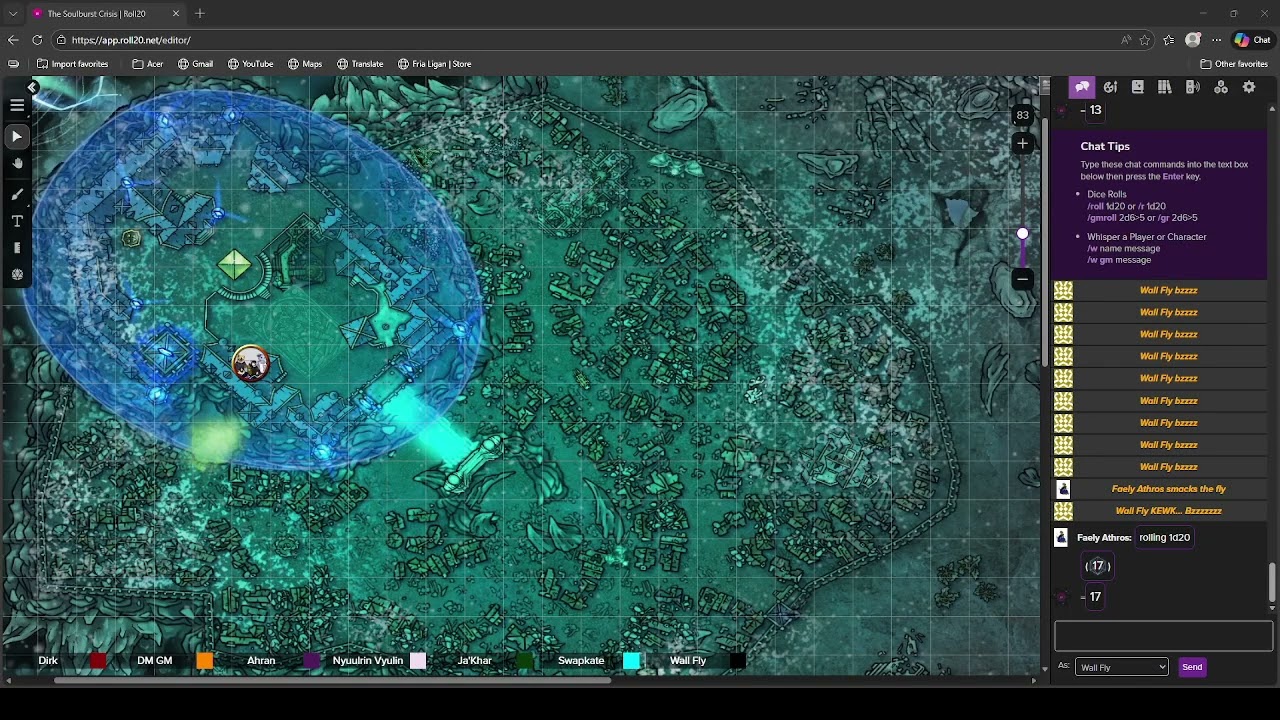Image resolution: width=1280 pixels, height=720 pixels.
Task: Open the 'As: Wall Fly' speaker dropdown
Action: point(1121,667)
